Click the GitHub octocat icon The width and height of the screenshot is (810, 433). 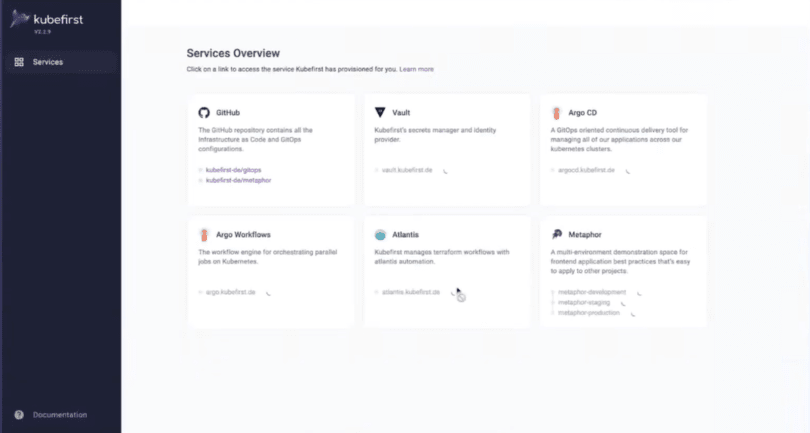(204, 113)
